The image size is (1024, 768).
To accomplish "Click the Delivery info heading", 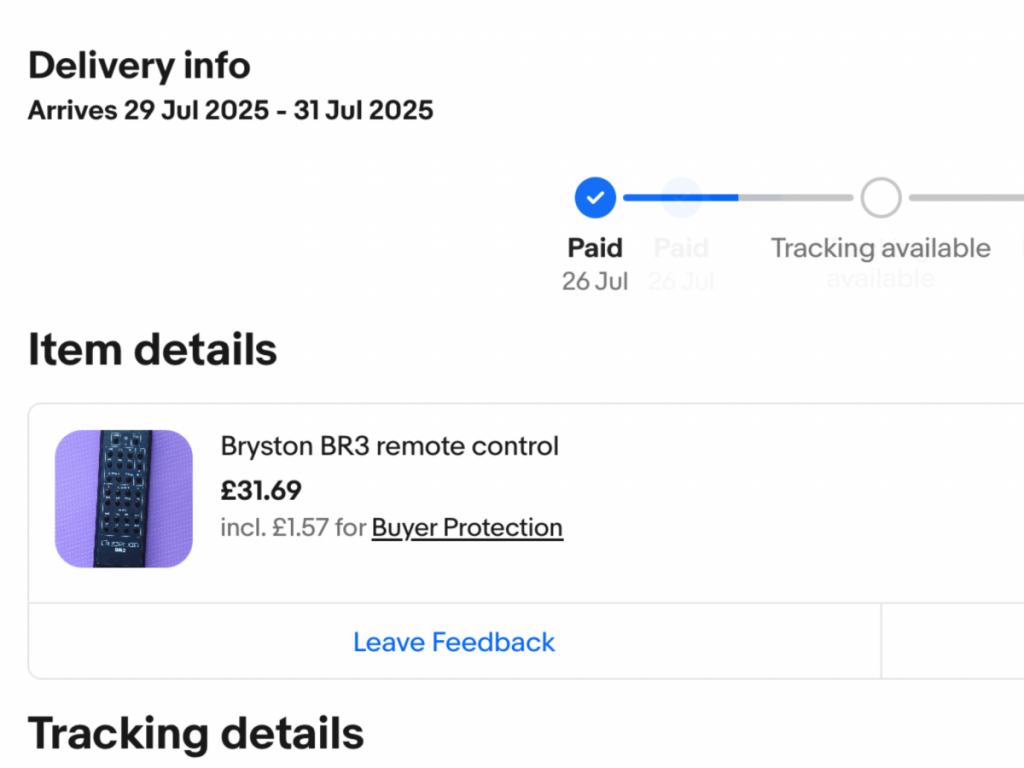I will point(139,66).
